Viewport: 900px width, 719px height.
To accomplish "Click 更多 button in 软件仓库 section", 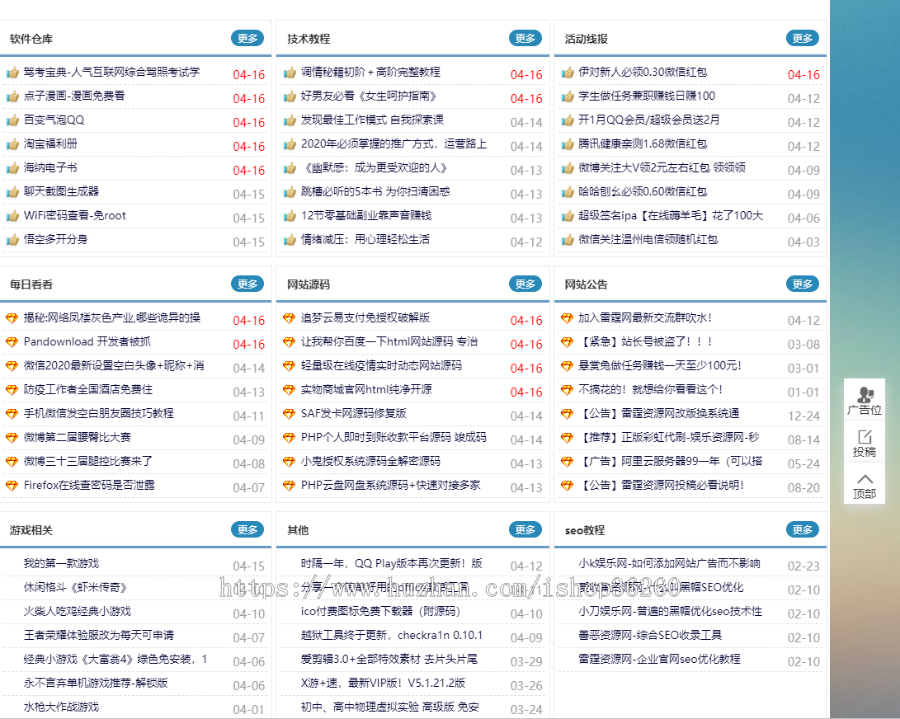I will (247, 38).
